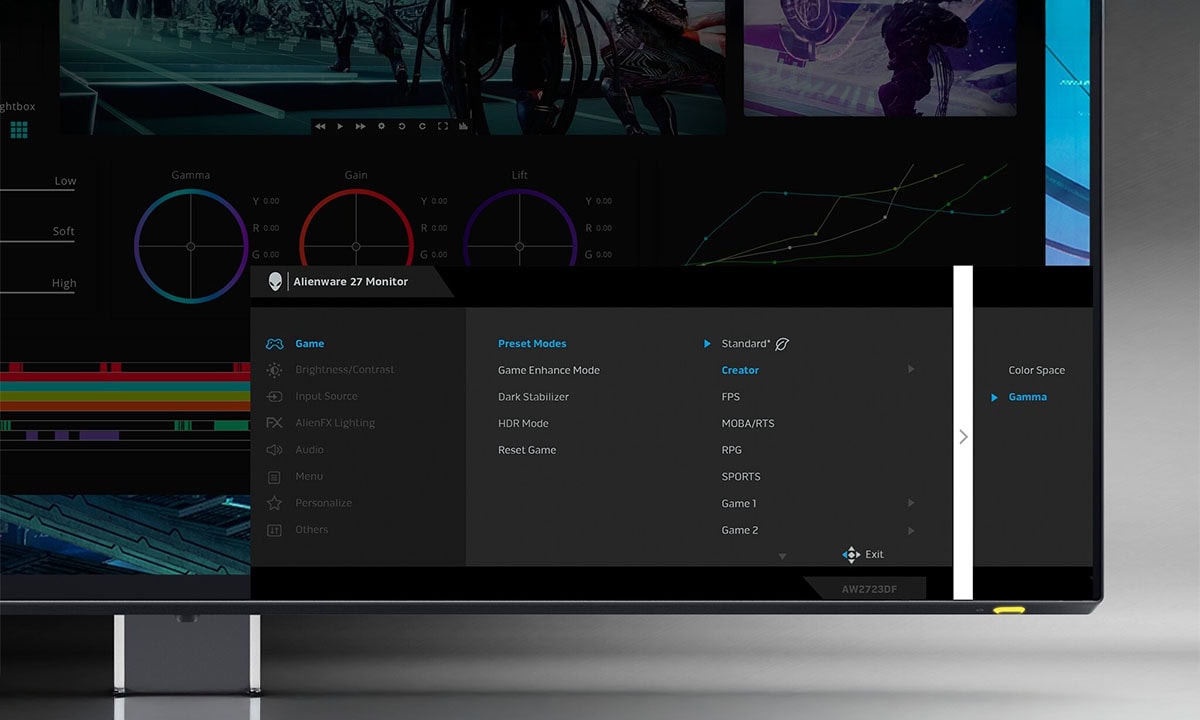
Task: Open the Menu list icon
Action: [x=274, y=477]
